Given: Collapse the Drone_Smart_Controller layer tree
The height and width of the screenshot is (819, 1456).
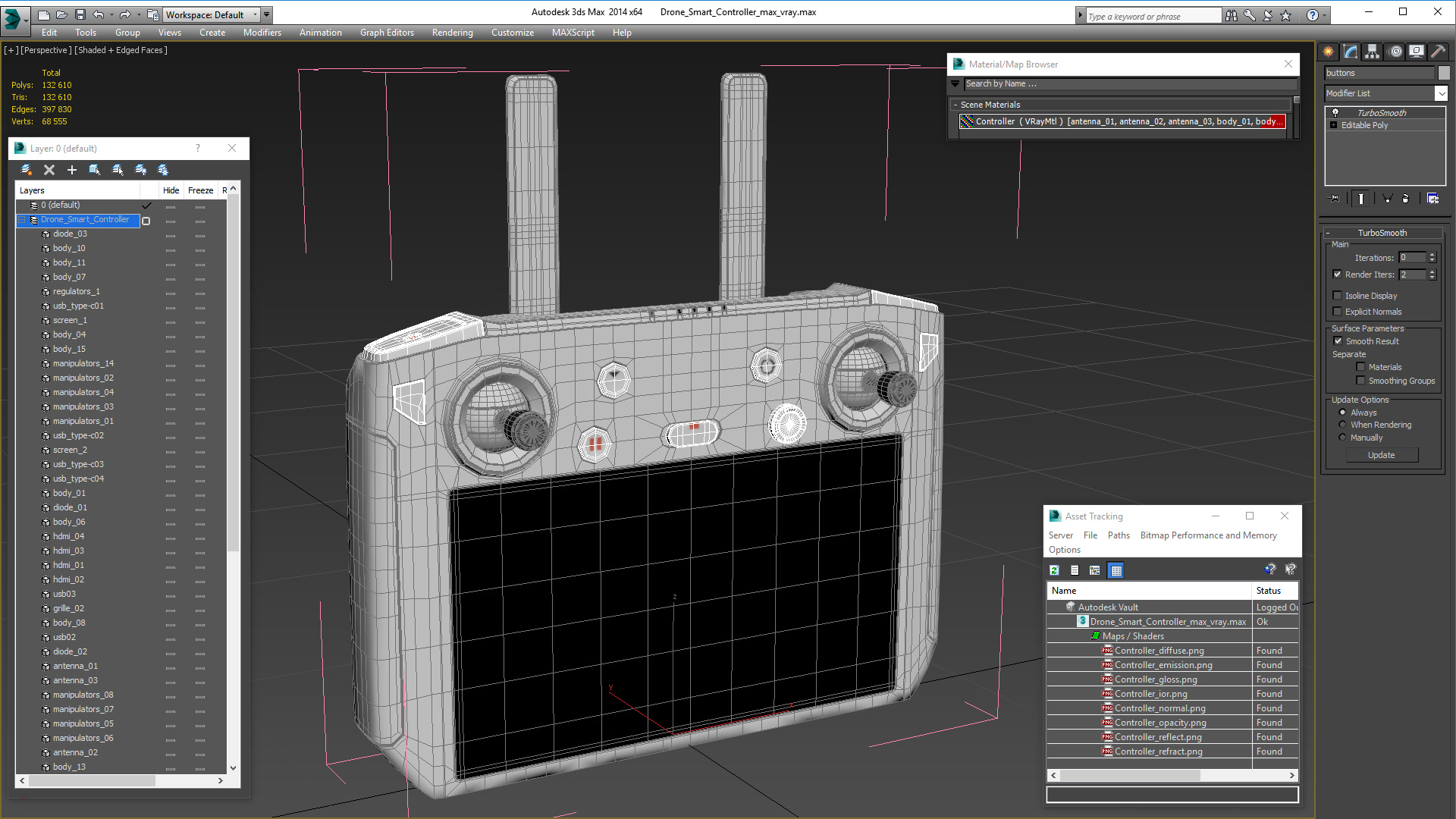Looking at the screenshot, I should tap(22, 220).
